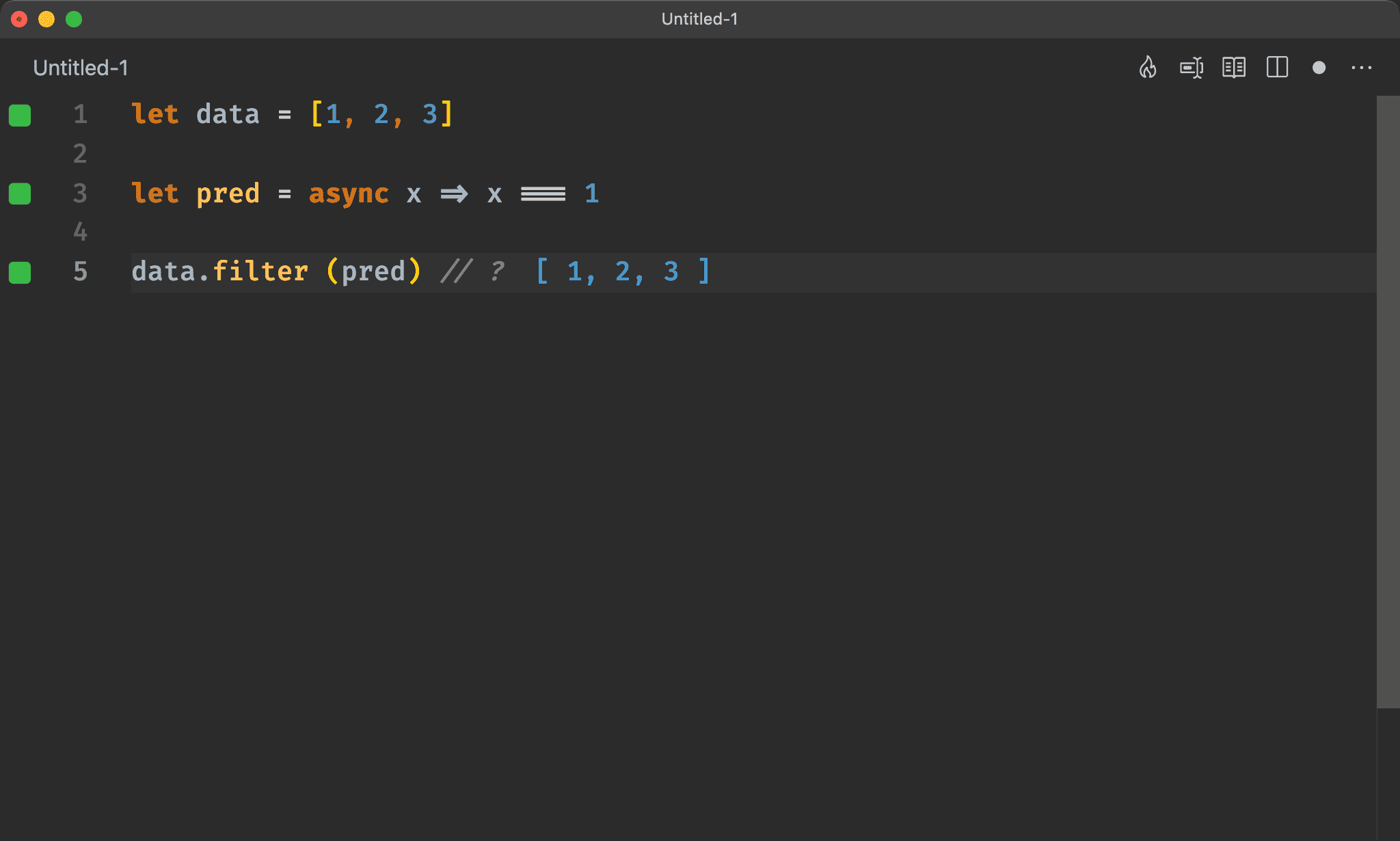This screenshot has height=841, width=1400.
Task: Split the editor with the two-pane icon
Action: point(1277,68)
